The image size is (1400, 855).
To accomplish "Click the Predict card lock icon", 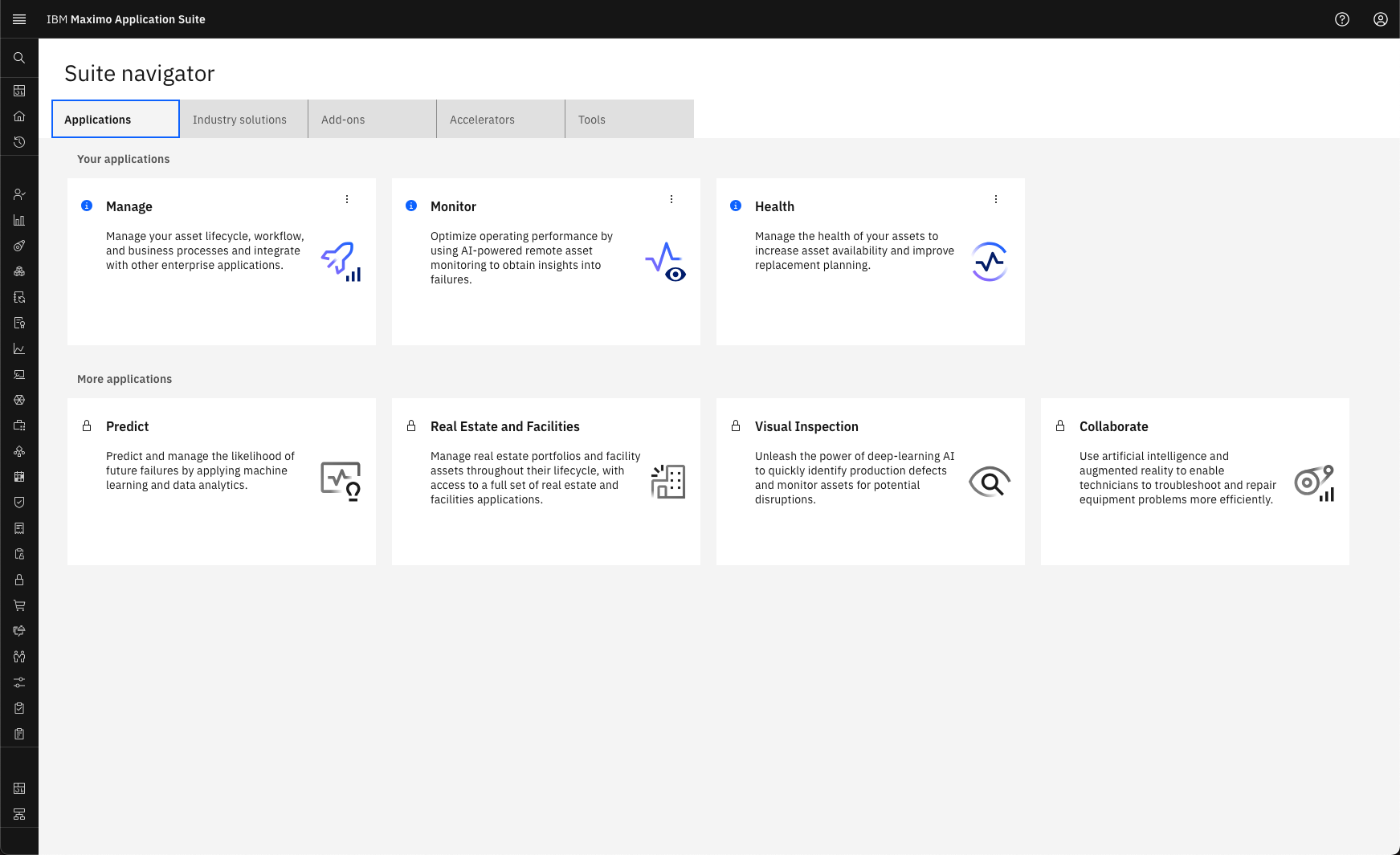I will coord(87,425).
